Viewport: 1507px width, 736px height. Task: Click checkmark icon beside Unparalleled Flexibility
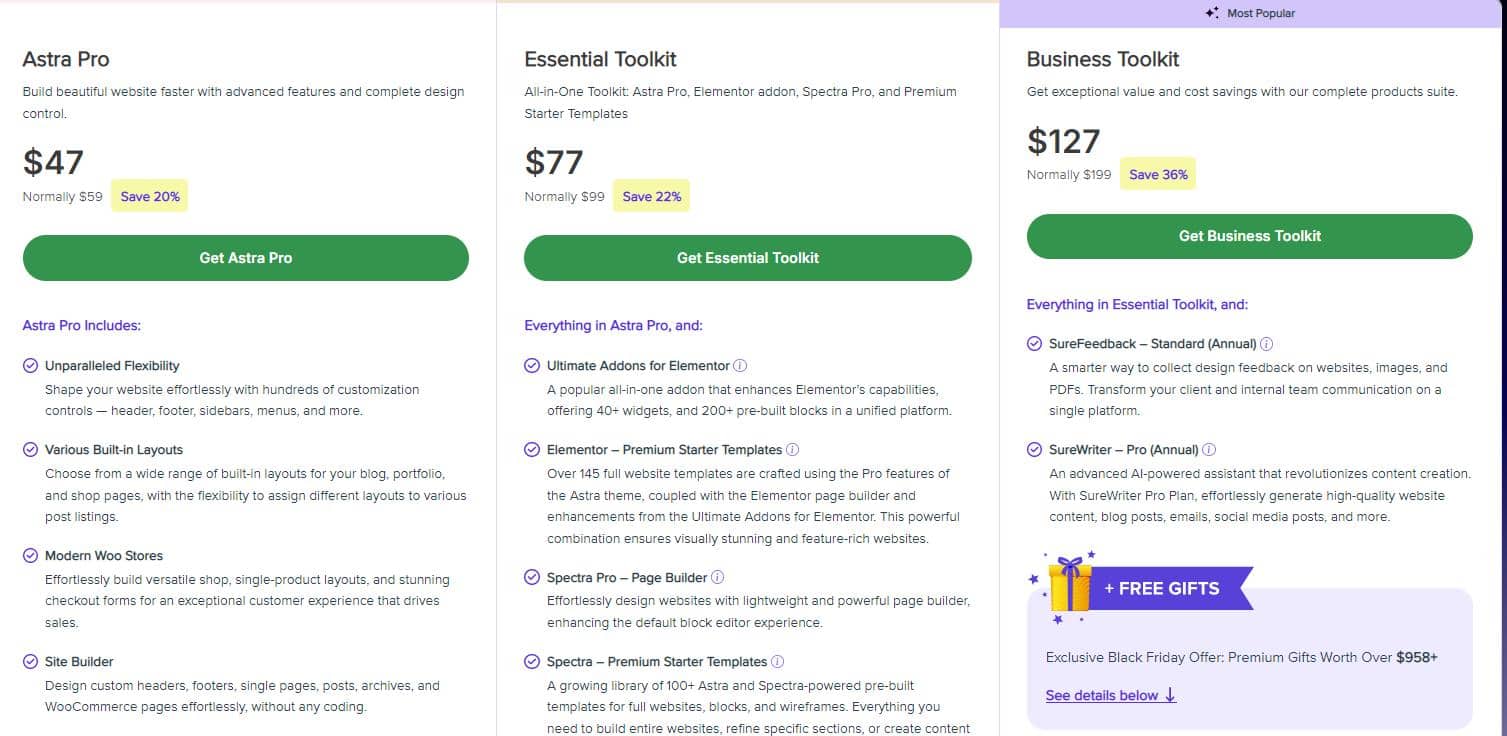point(31,366)
